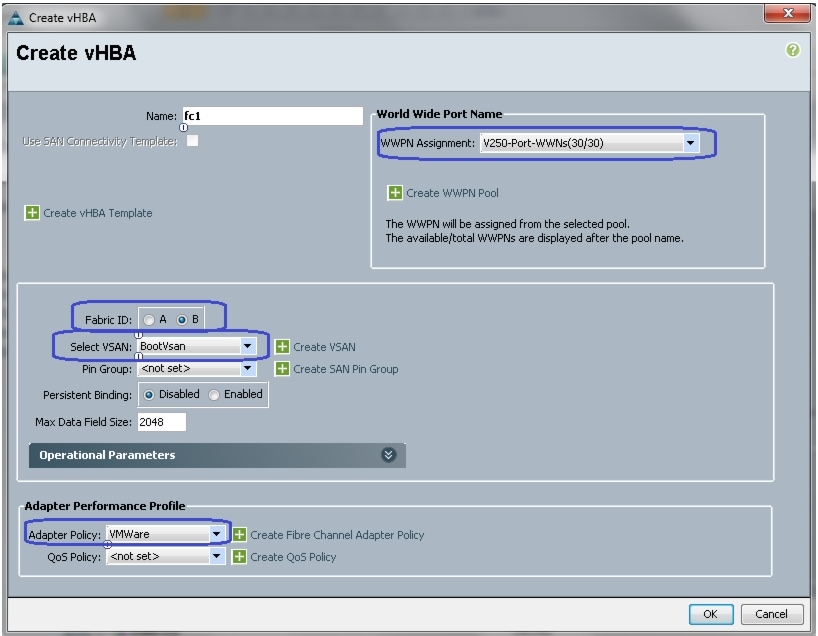Click the Create QoS Policy link
The width and height of the screenshot is (818, 636).
click(293, 557)
